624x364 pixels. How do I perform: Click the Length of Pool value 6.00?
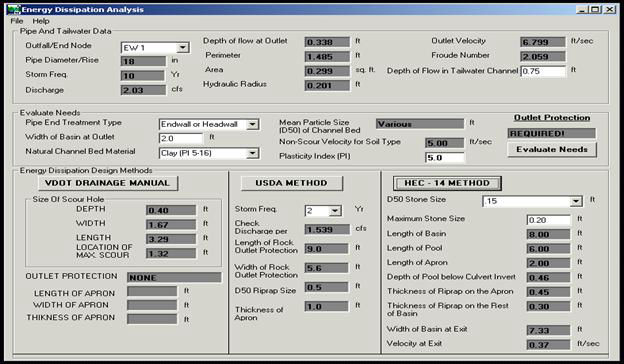pos(548,249)
